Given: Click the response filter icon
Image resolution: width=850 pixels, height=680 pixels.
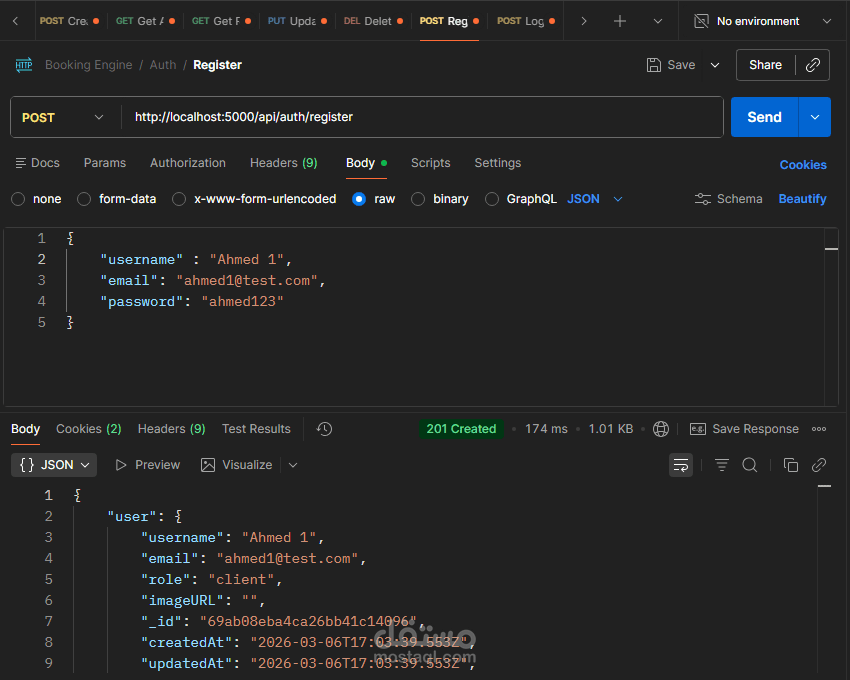Looking at the screenshot, I should pyautogui.click(x=722, y=465).
